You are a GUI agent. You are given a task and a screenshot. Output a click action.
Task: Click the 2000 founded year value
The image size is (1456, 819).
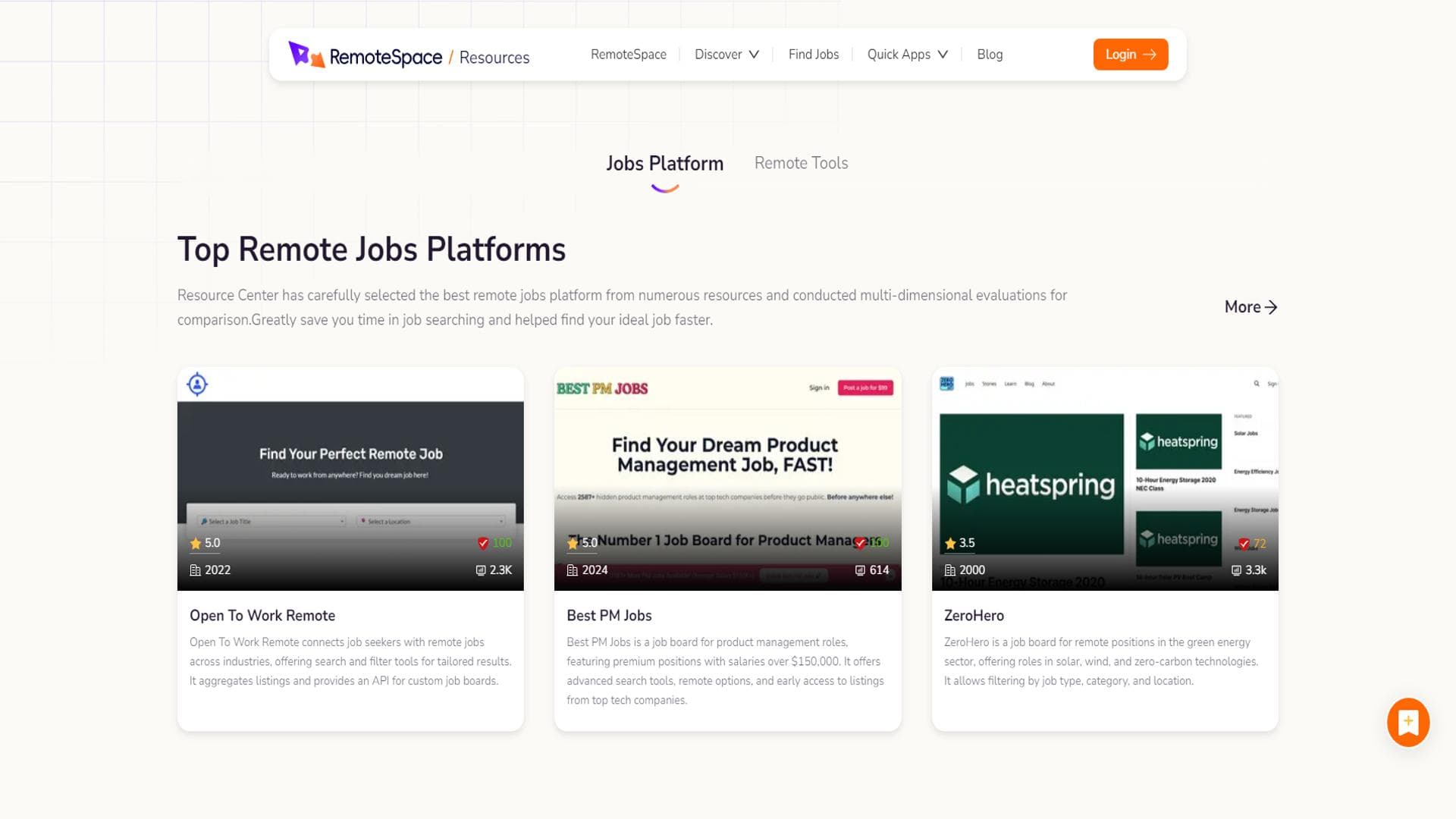pos(972,570)
